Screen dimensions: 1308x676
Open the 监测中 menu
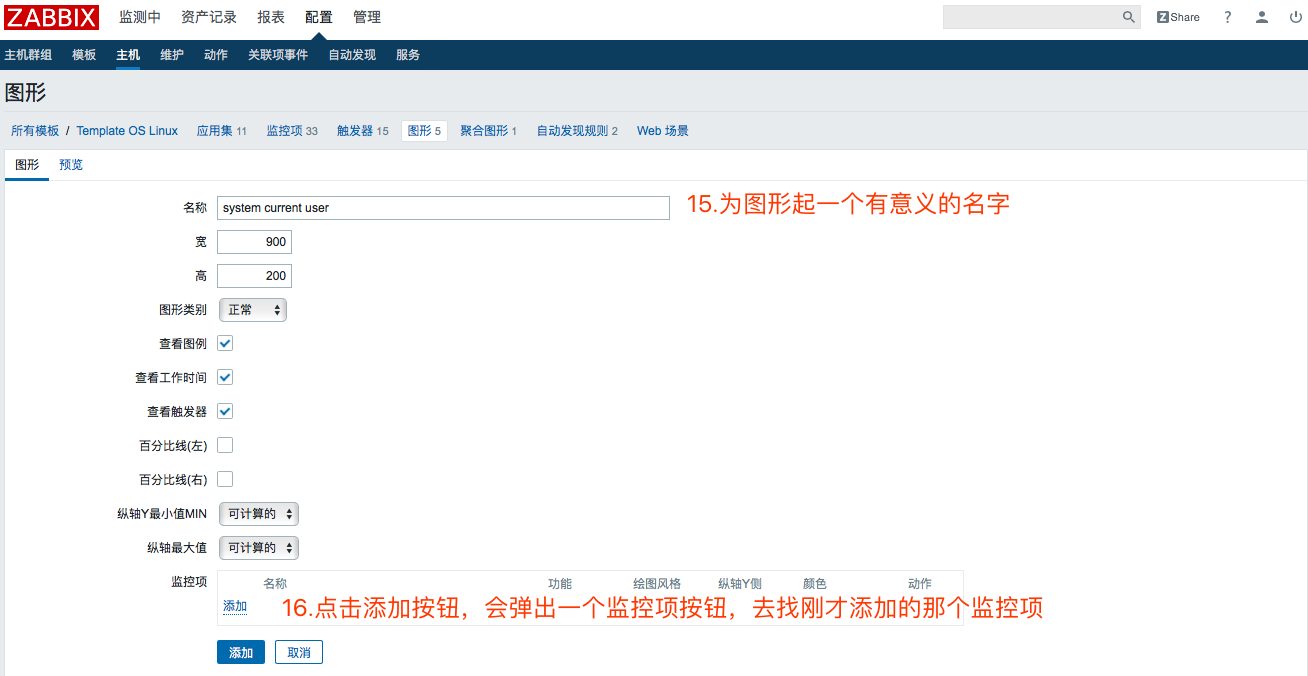140,17
